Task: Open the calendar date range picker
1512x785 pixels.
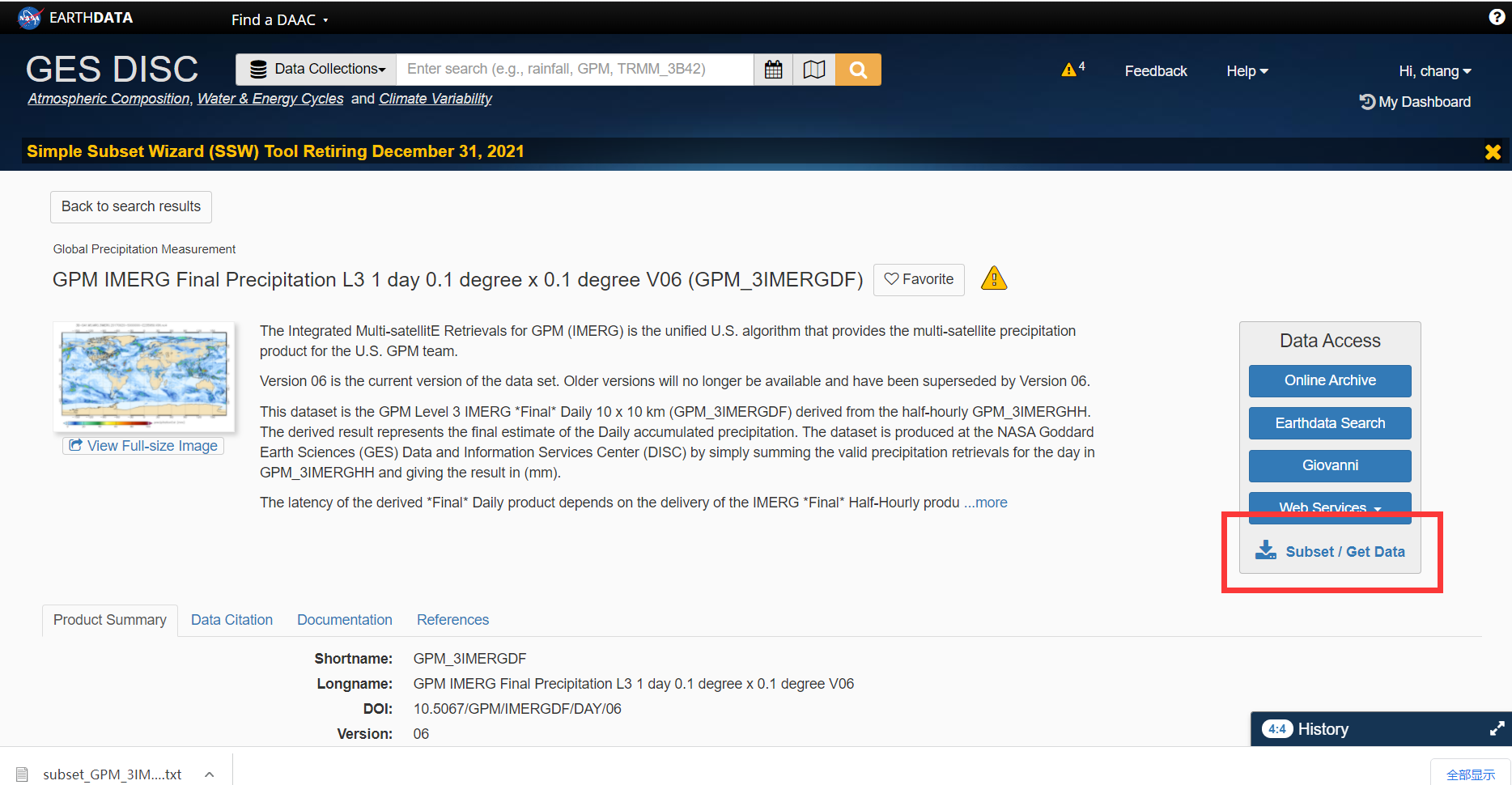Action: pyautogui.click(x=773, y=70)
